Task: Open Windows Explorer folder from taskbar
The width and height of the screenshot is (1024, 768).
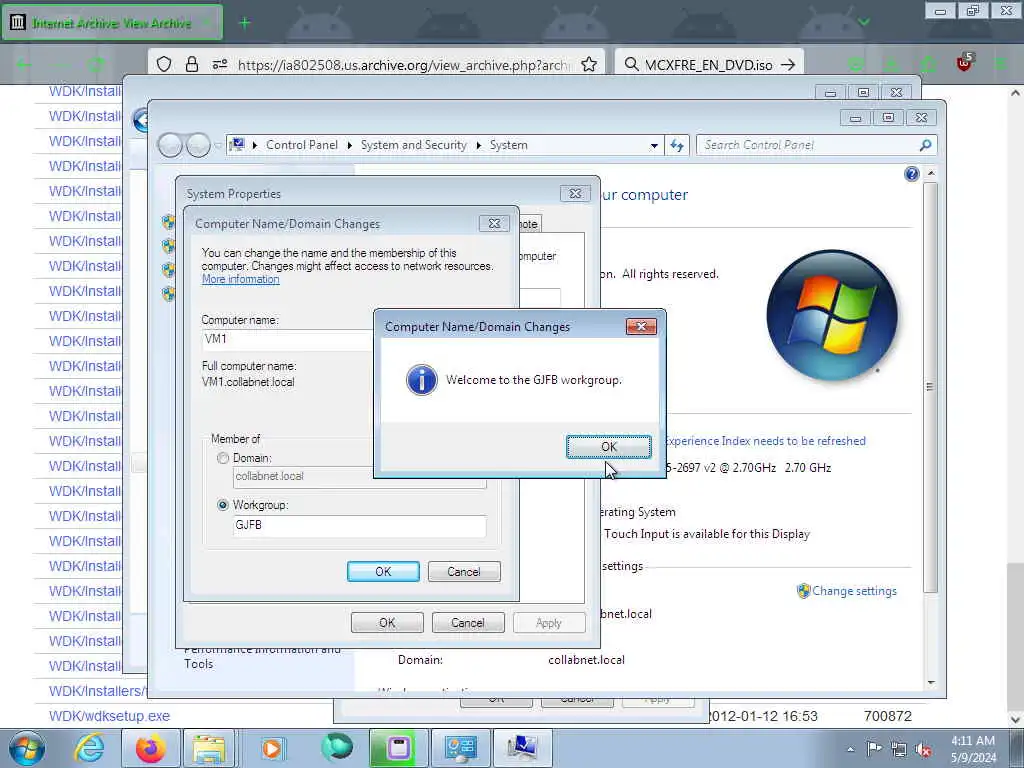Action: pos(209,748)
